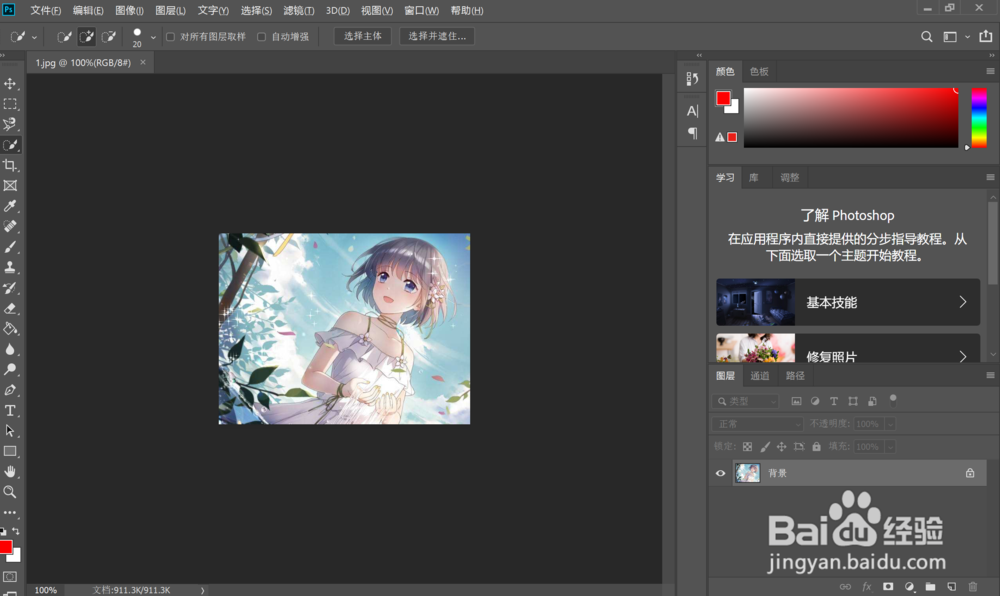Open the blend mode dropdown 正常
1000x596 pixels.
(x=758, y=424)
